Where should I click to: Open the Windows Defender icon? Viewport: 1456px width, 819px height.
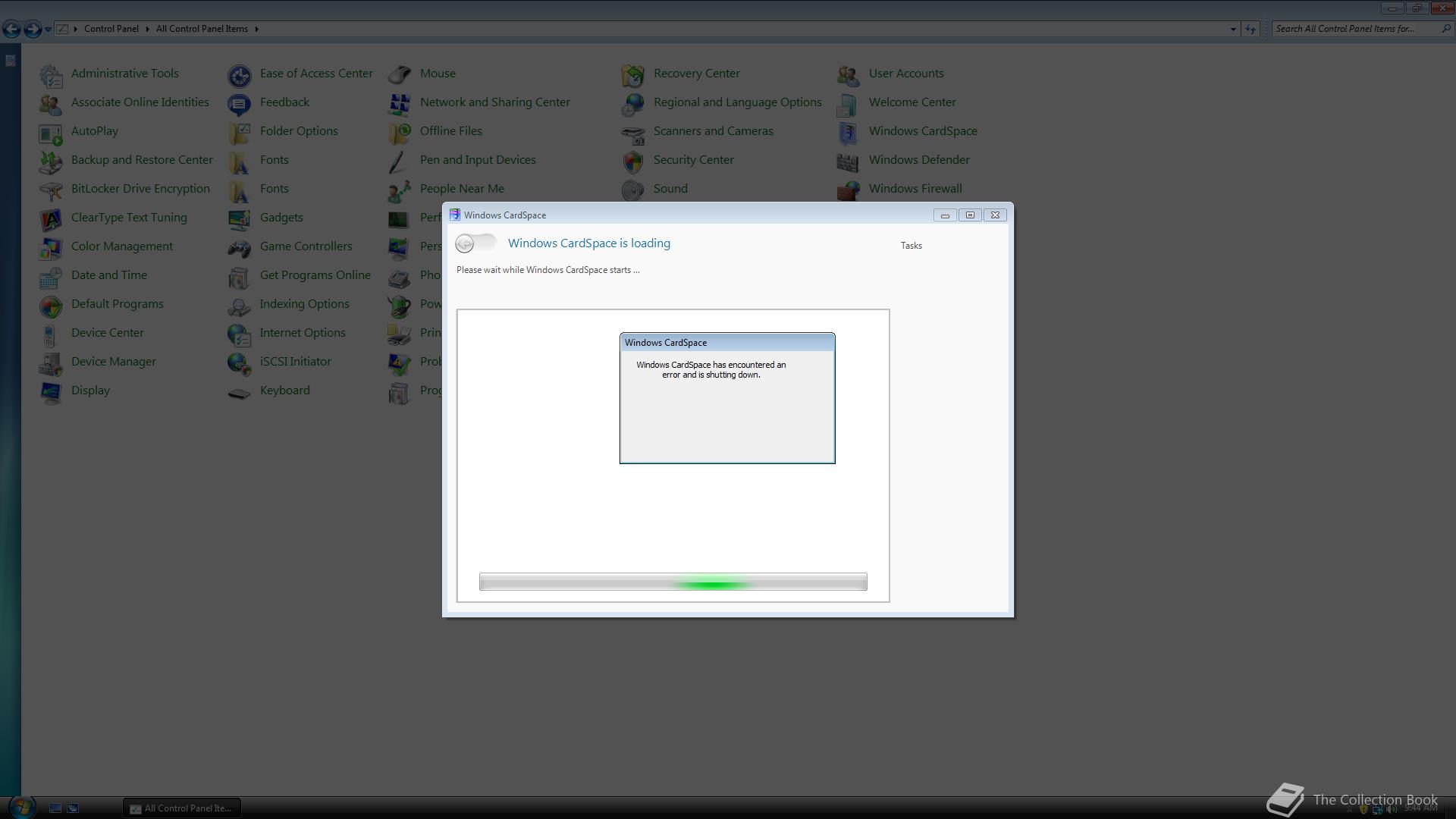(848, 161)
